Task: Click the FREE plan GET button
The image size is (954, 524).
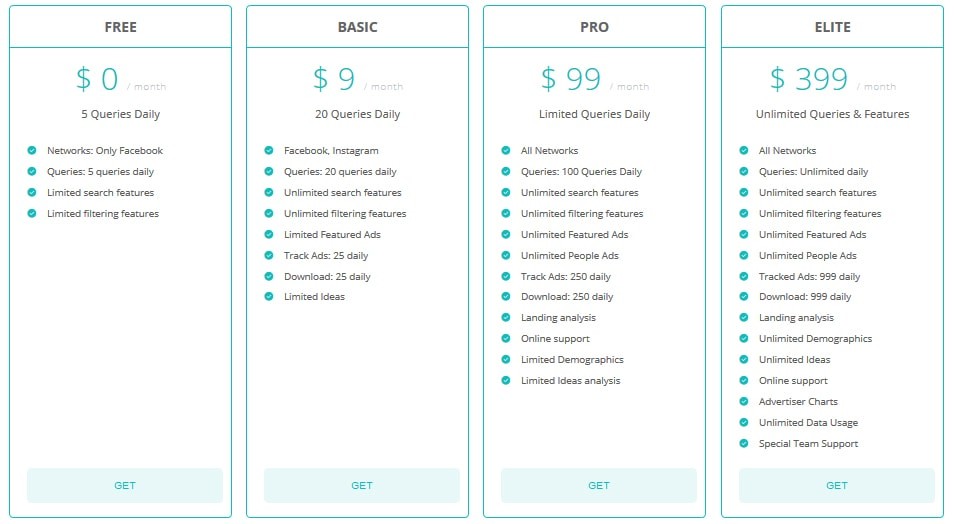Action: 125,485
